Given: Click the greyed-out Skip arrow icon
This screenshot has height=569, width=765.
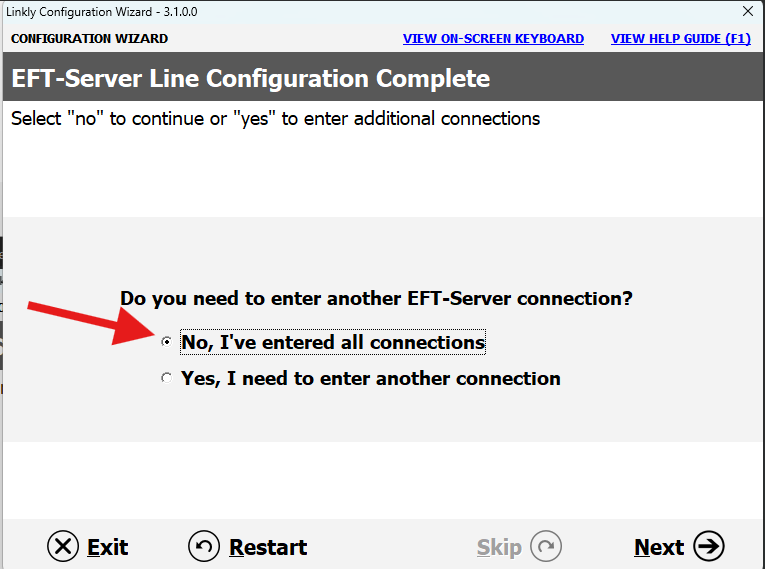Looking at the screenshot, I should pyautogui.click(x=546, y=546).
